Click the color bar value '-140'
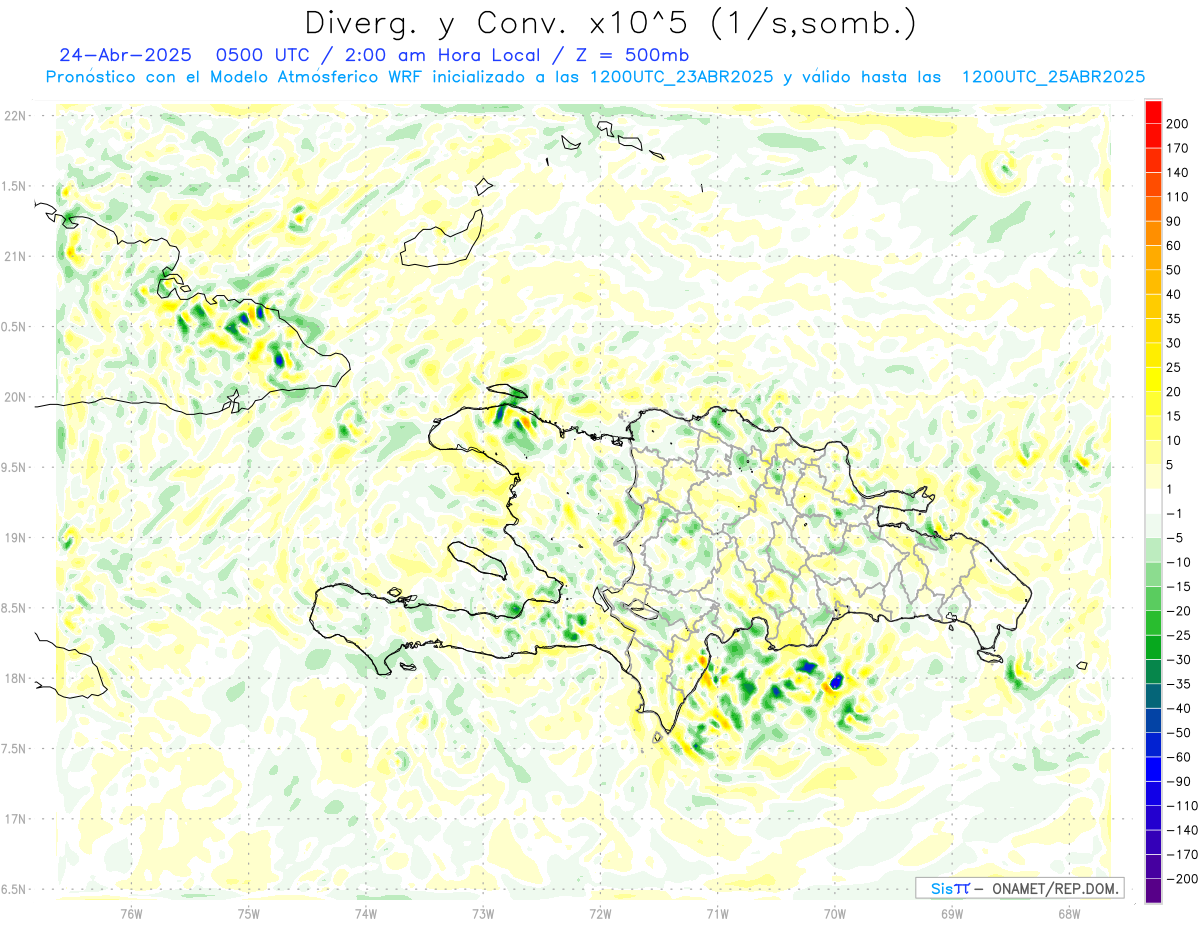1200x927 pixels. point(1182,830)
